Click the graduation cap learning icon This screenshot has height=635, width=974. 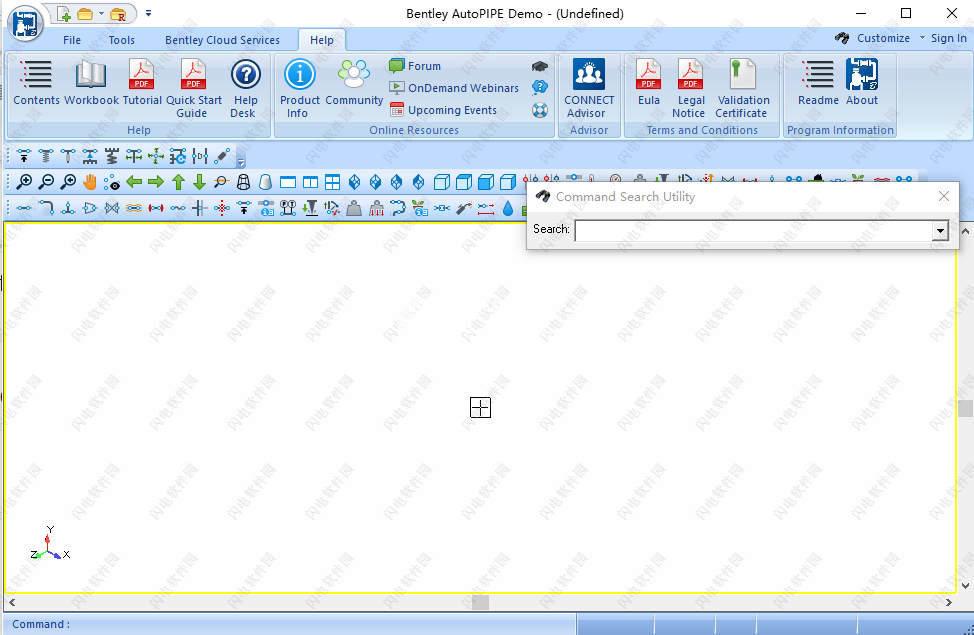click(x=540, y=66)
